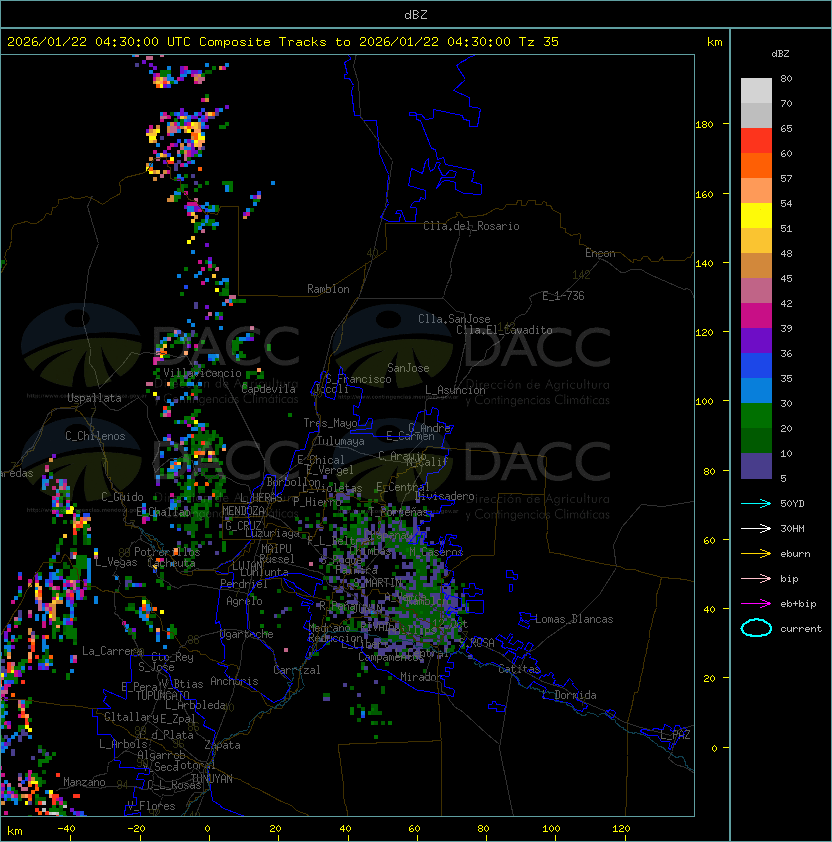Viewport: 832px width, 842px height.
Task: Click the 'Uspallata' map label
Action: pyautogui.click(x=94, y=398)
